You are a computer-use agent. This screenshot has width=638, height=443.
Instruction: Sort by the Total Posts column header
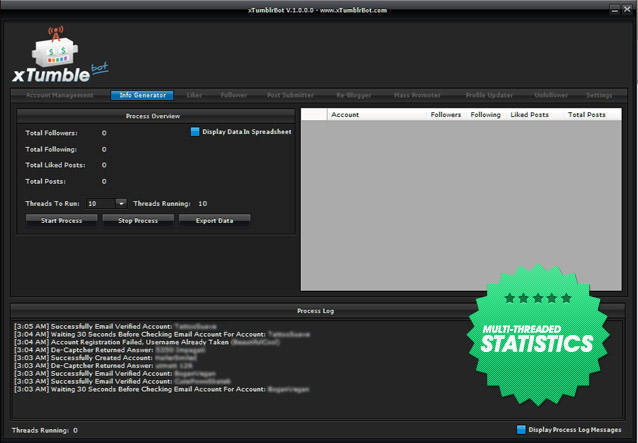coord(587,115)
